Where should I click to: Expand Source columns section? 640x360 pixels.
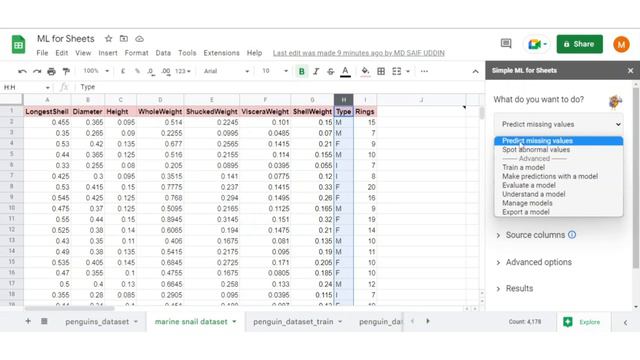[536, 235]
